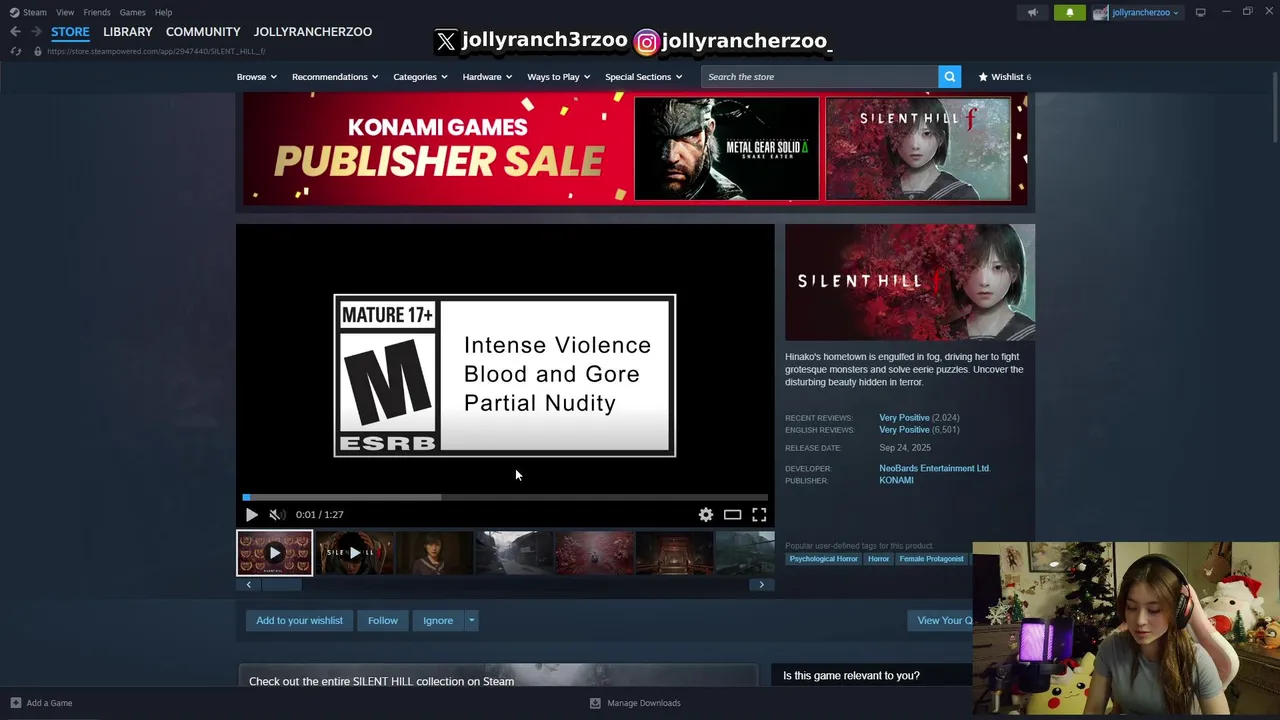Screen dimensions: 1280x720
Task: Switch to the STORE tab
Action: pyautogui.click(x=70, y=32)
